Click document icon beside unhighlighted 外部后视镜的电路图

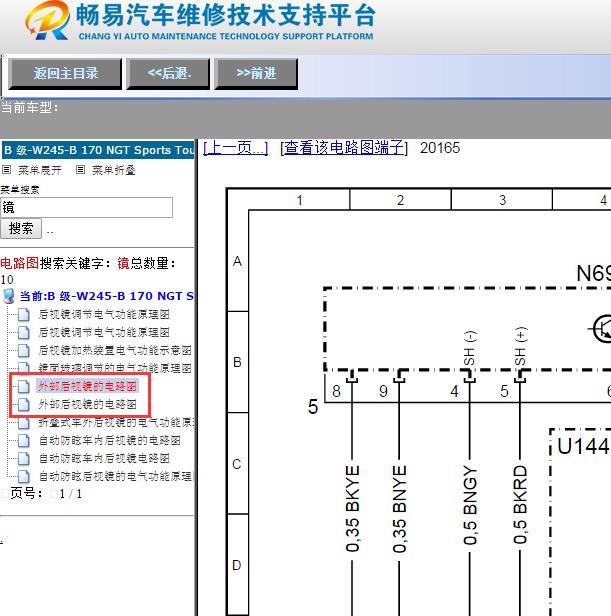pos(24,404)
